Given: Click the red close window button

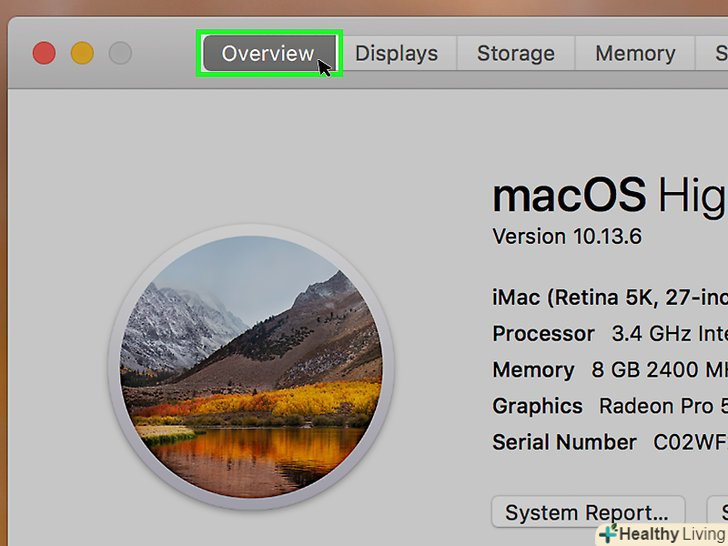Looking at the screenshot, I should [x=44, y=53].
